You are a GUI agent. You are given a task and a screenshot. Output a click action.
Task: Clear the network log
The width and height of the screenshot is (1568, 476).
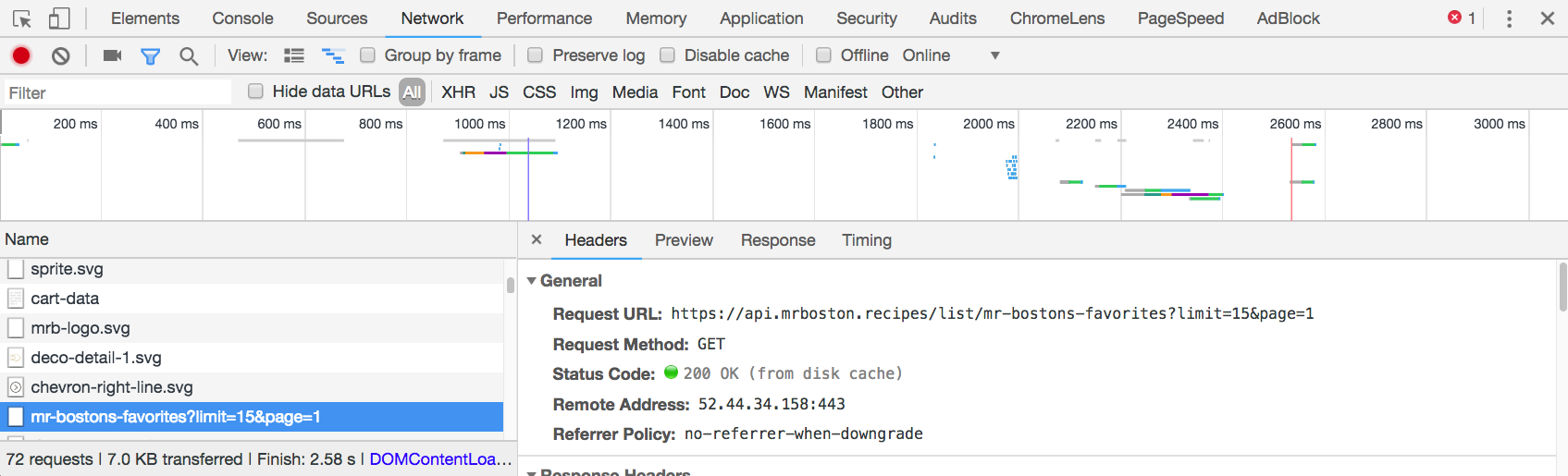[x=61, y=55]
